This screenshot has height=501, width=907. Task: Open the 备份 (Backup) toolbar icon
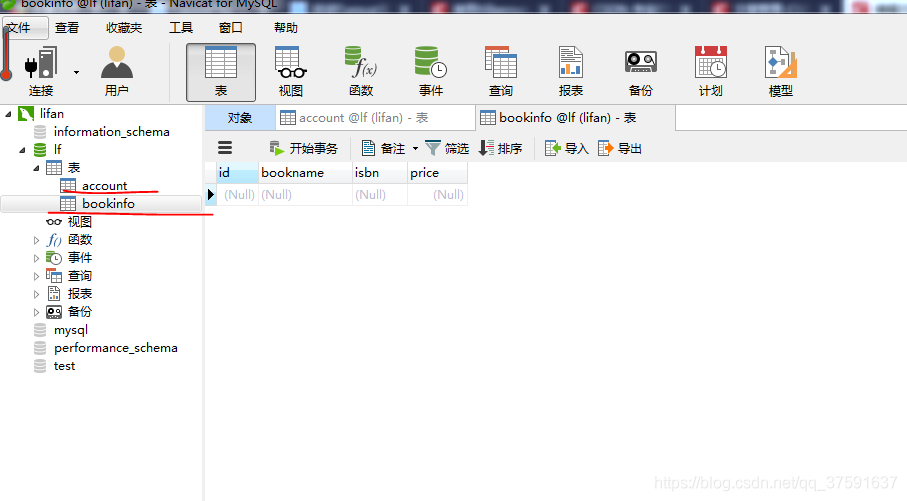pos(640,72)
